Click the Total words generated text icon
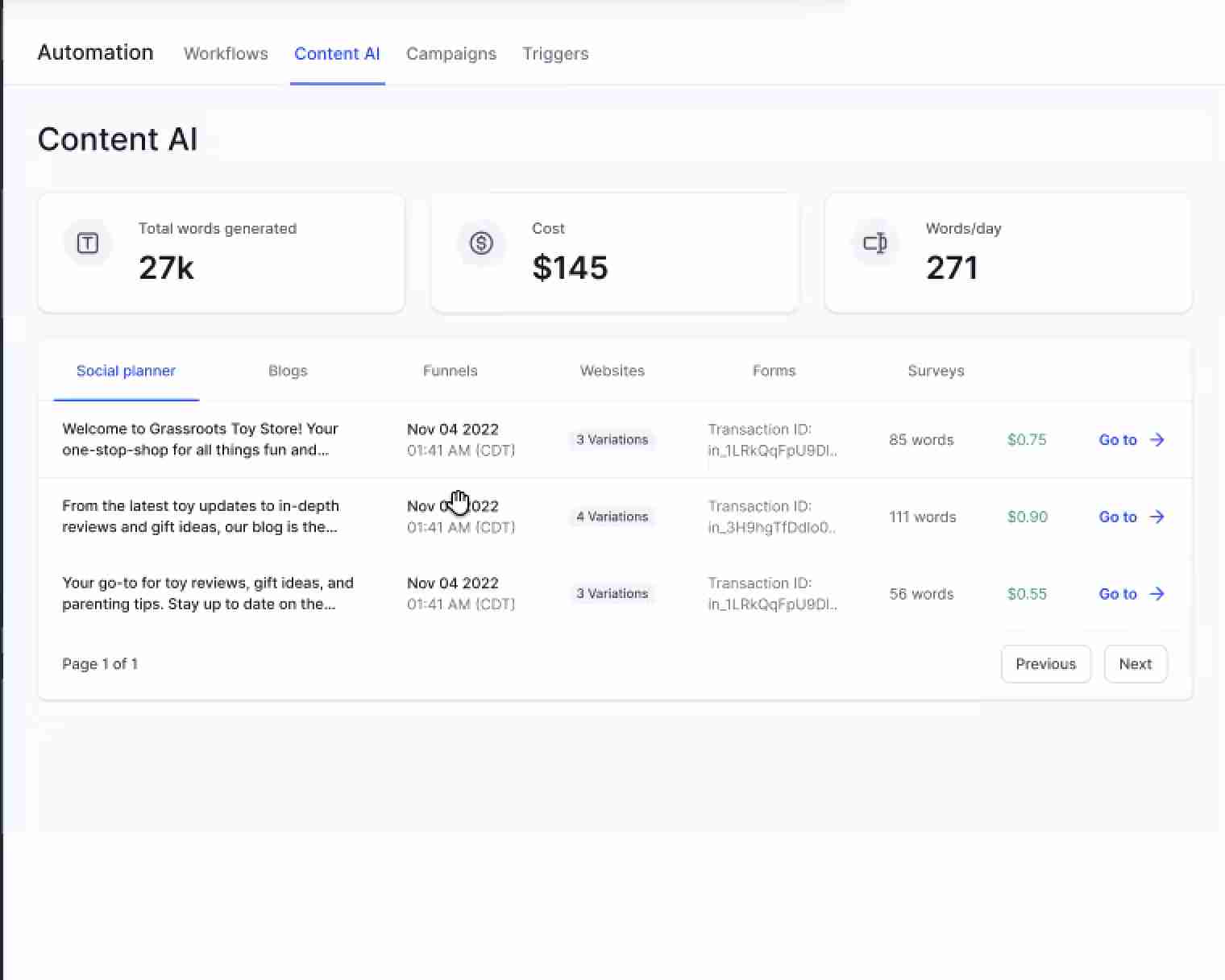The width and height of the screenshot is (1225, 980). pos(88,243)
